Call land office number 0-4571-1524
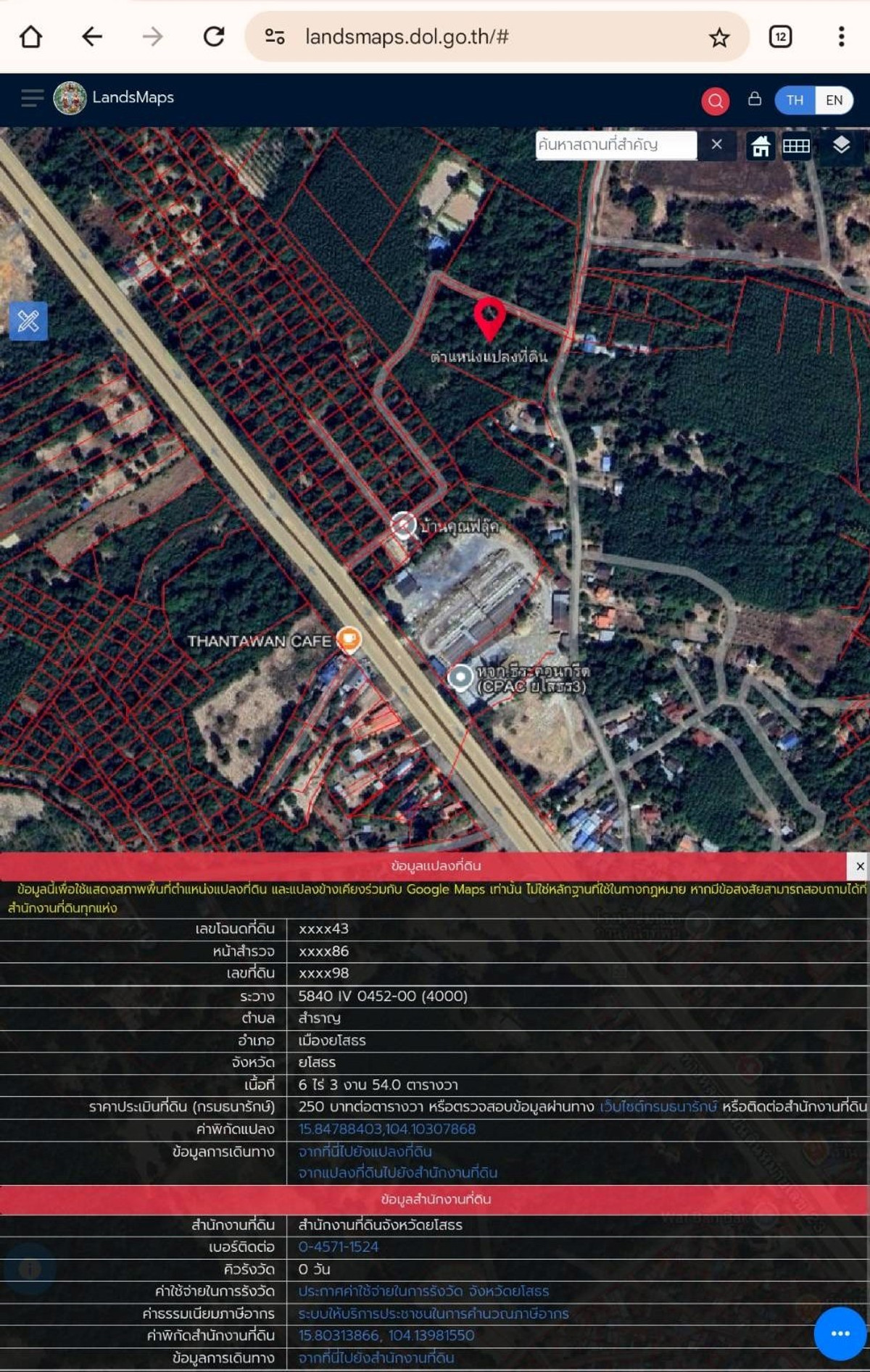 click(338, 1247)
